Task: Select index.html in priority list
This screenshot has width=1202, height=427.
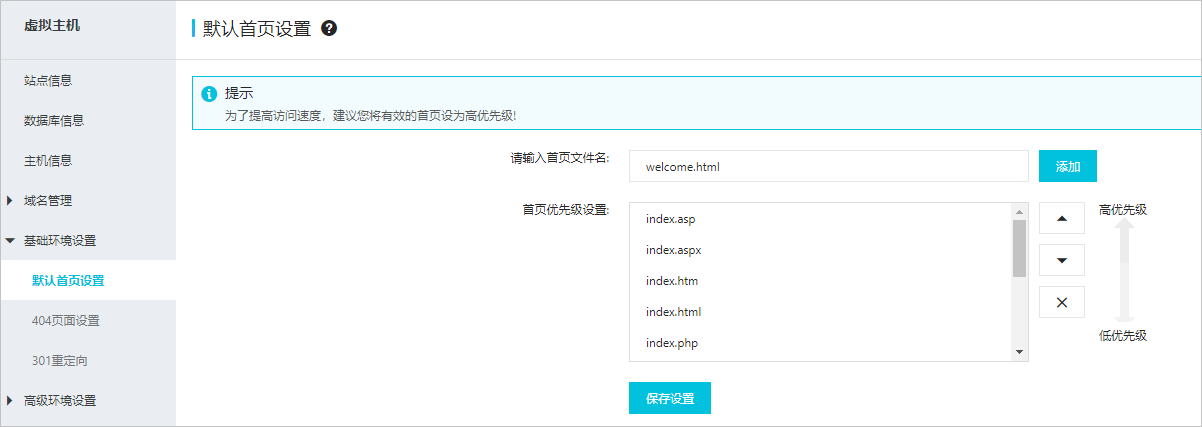Action: click(x=821, y=312)
